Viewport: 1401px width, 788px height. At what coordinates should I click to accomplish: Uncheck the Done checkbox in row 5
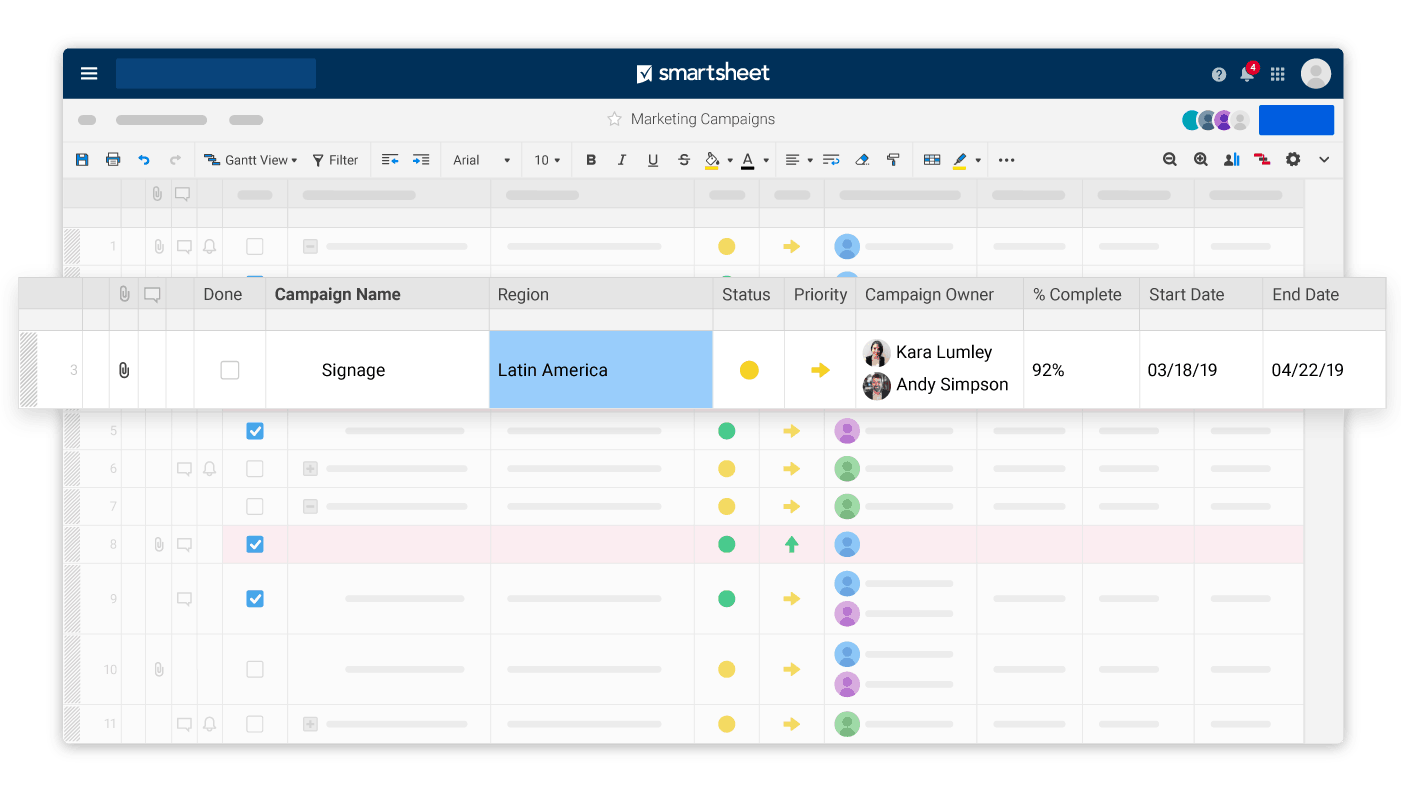(255, 431)
